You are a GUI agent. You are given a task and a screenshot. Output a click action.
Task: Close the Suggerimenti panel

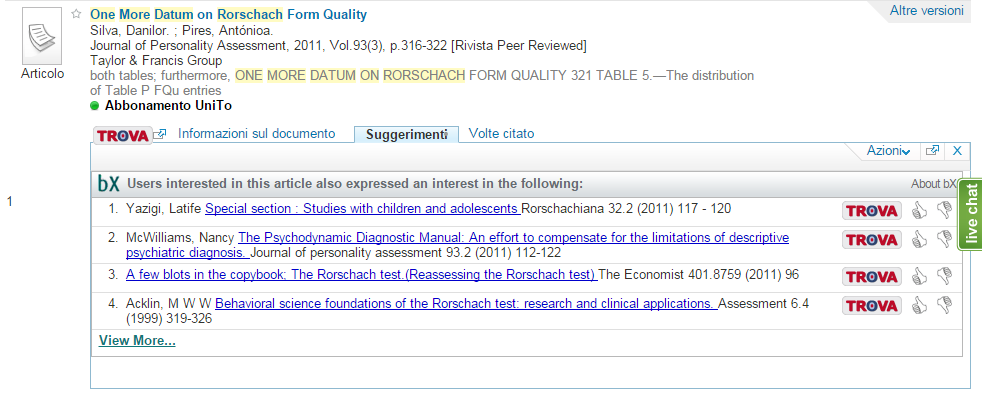(957, 151)
